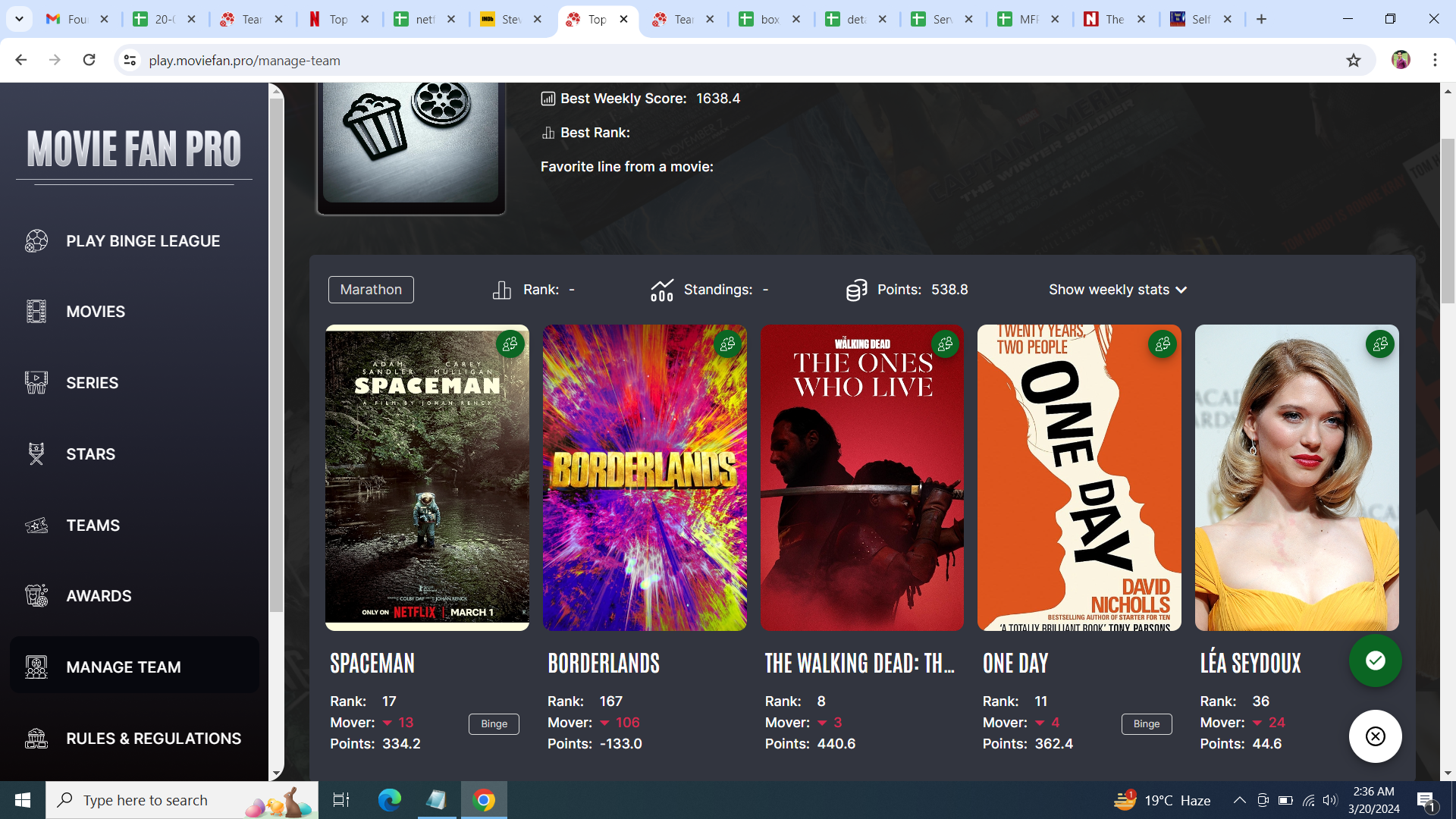Click swap icon on The Ones Who Live poster
This screenshot has height=819, width=1456.
point(946,344)
